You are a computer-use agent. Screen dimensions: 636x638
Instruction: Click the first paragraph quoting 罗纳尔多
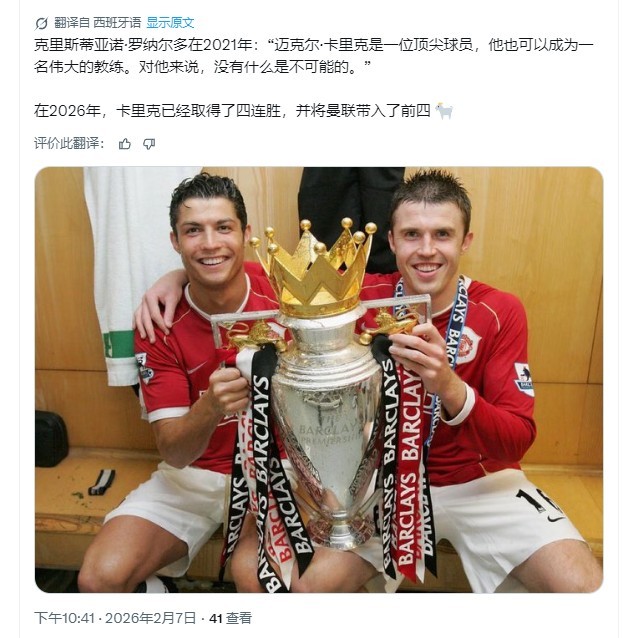tap(314, 55)
